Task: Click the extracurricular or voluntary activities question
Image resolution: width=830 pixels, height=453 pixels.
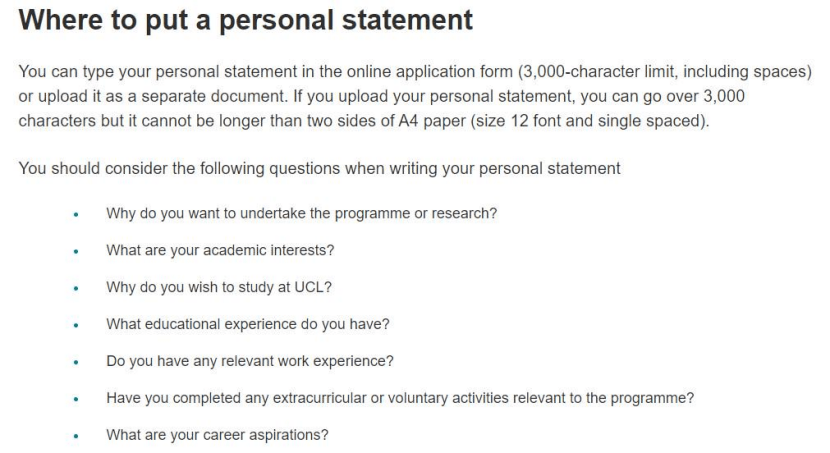Action: (400, 398)
